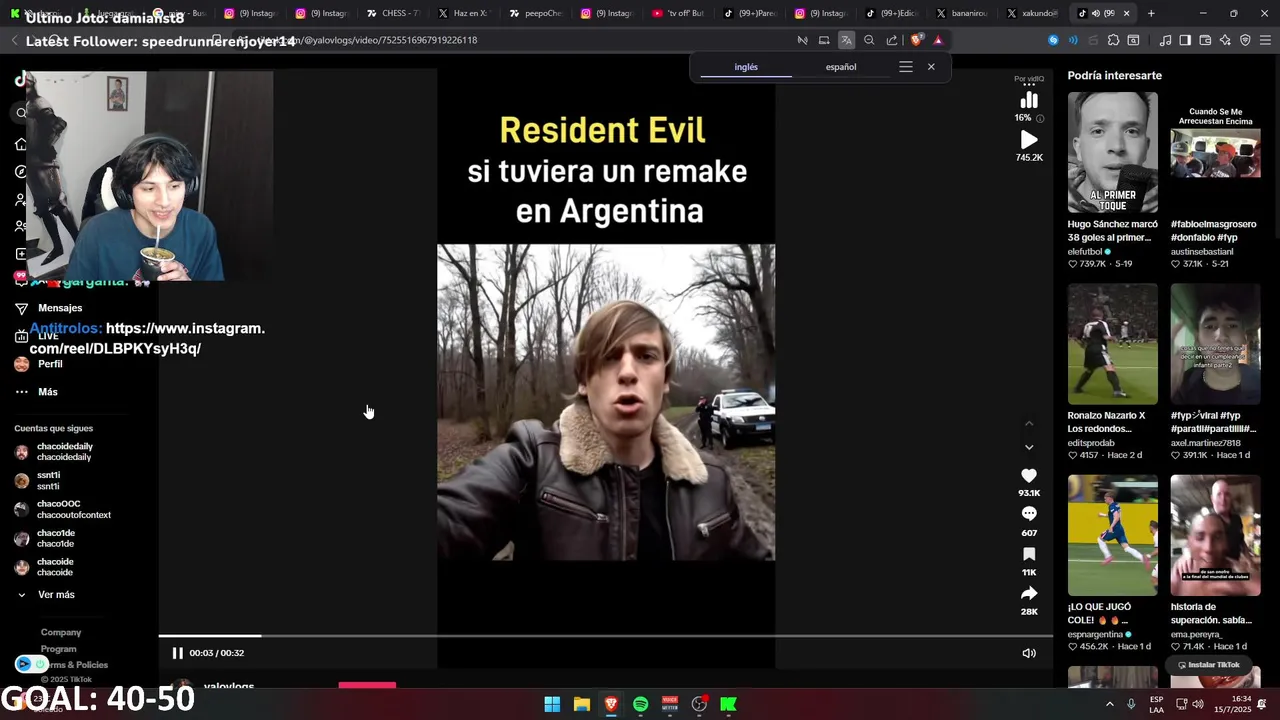
Task: Click the Instalar TikTok button
Action: pyautogui.click(x=1208, y=665)
